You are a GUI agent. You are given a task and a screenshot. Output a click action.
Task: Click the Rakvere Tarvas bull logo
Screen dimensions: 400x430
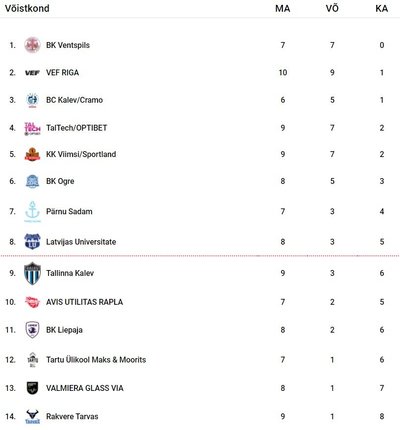32,416
